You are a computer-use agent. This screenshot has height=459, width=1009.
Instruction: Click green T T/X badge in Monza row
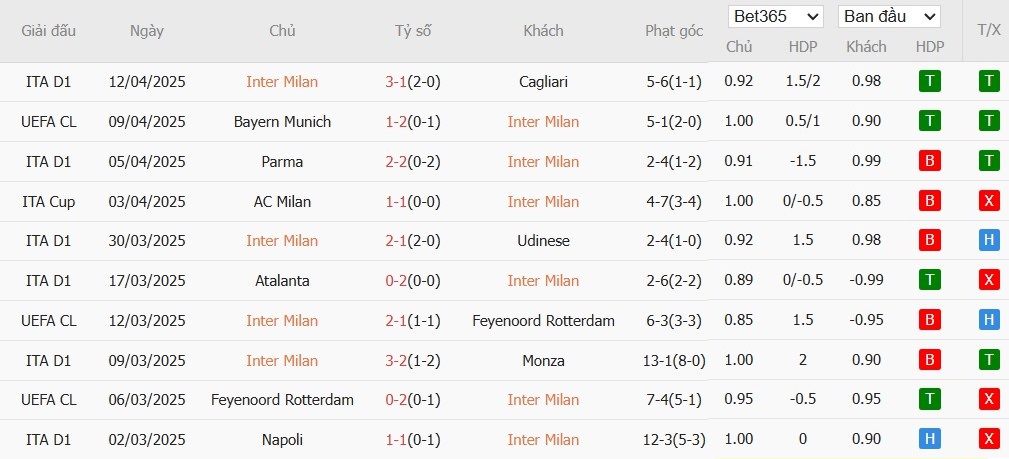click(x=989, y=361)
